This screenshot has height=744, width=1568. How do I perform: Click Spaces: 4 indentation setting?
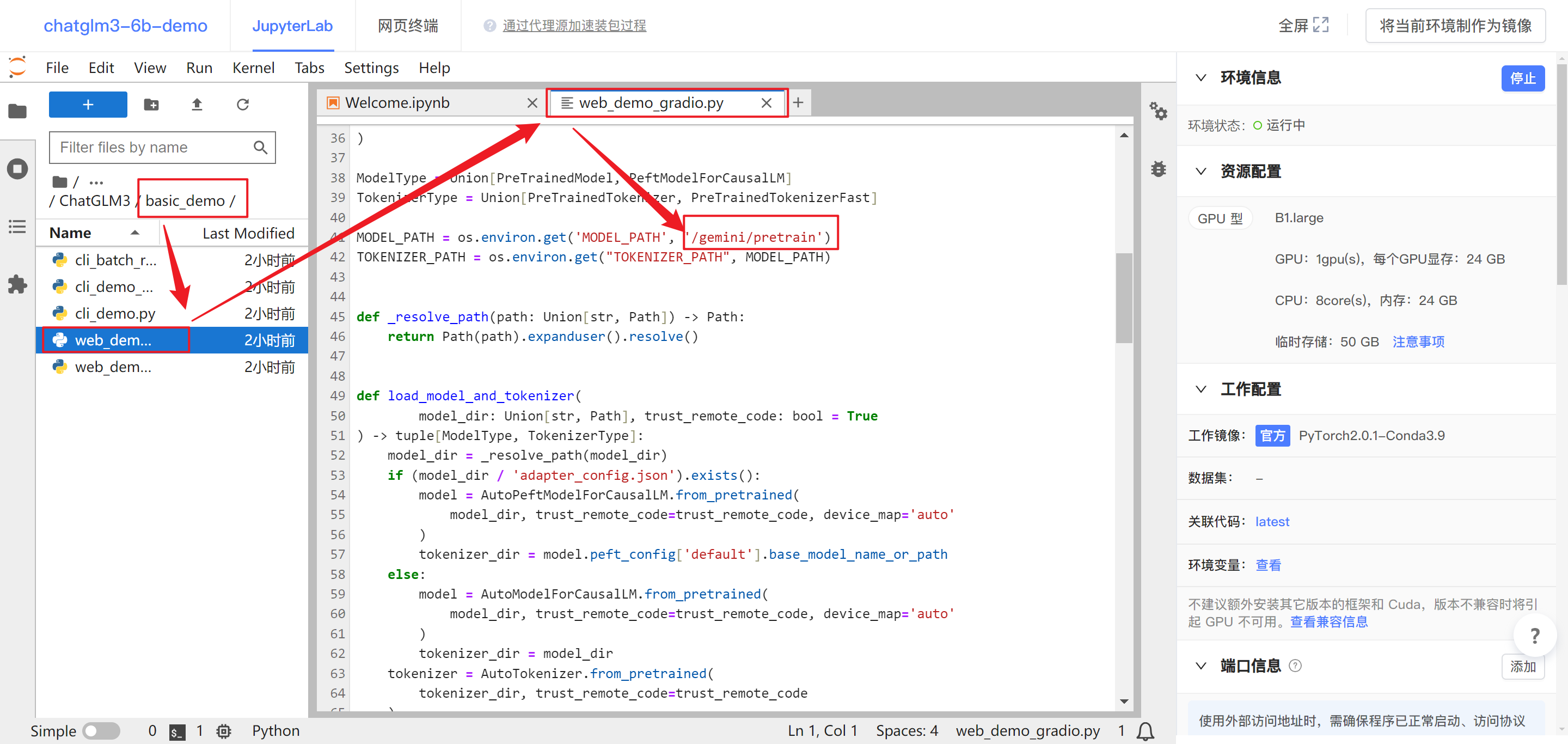click(906, 730)
